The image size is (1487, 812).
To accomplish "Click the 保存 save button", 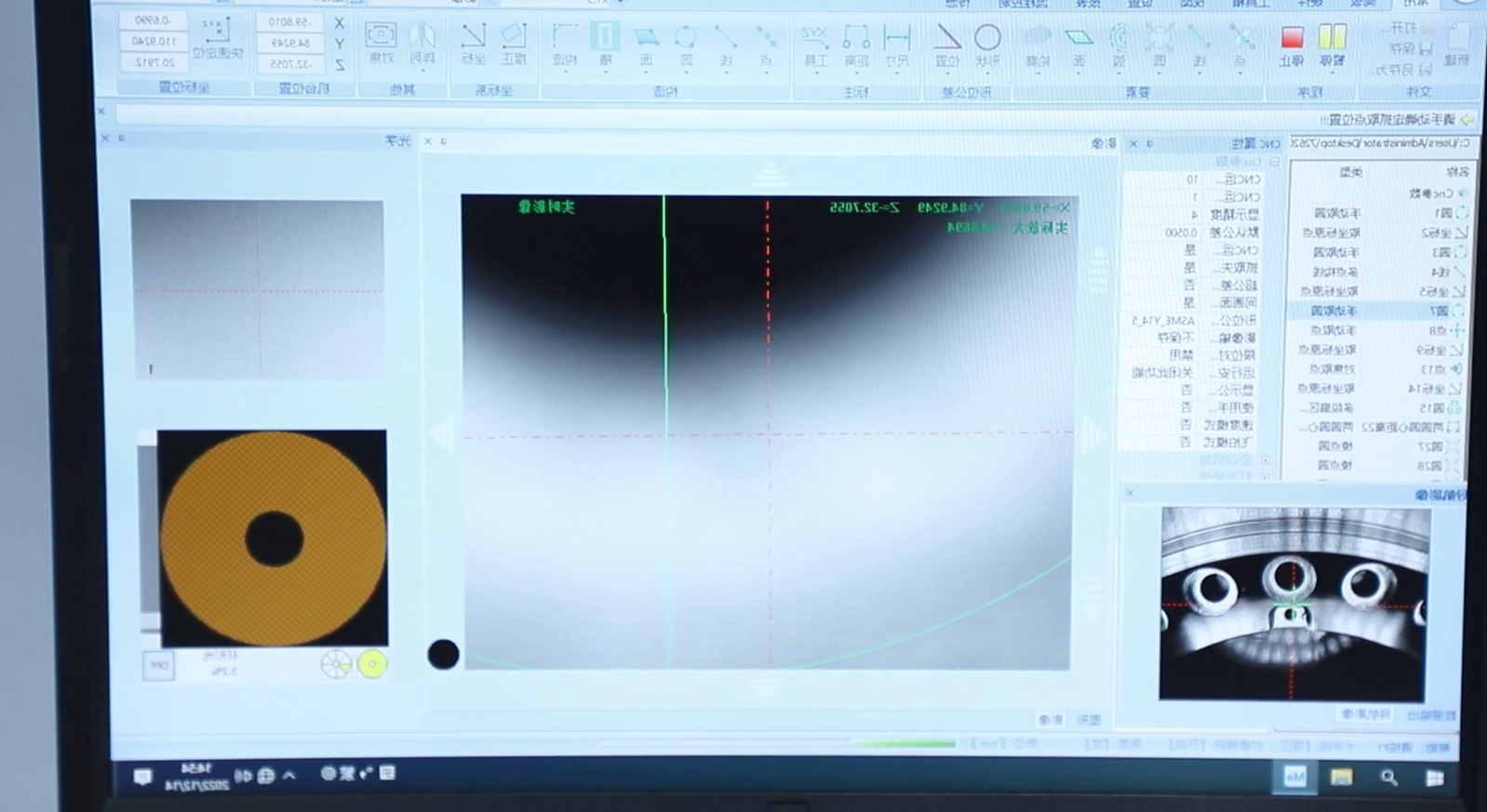I will 1412,48.
